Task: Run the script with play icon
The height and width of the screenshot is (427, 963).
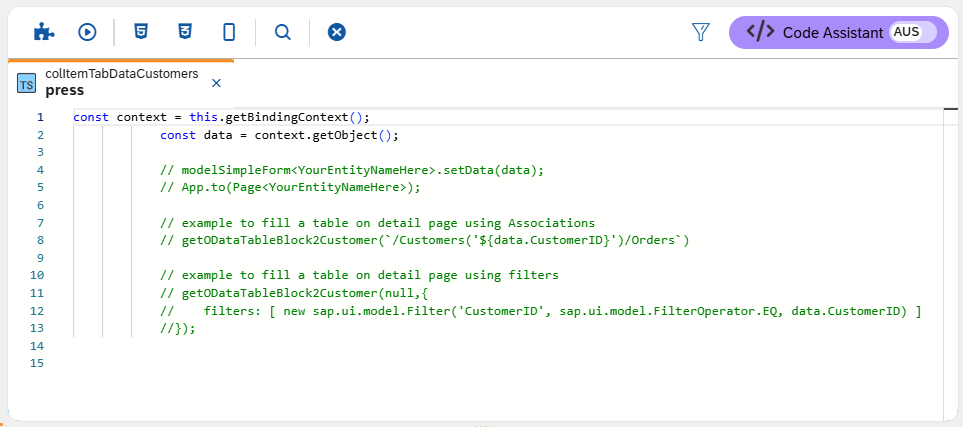Action: coord(87,32)
